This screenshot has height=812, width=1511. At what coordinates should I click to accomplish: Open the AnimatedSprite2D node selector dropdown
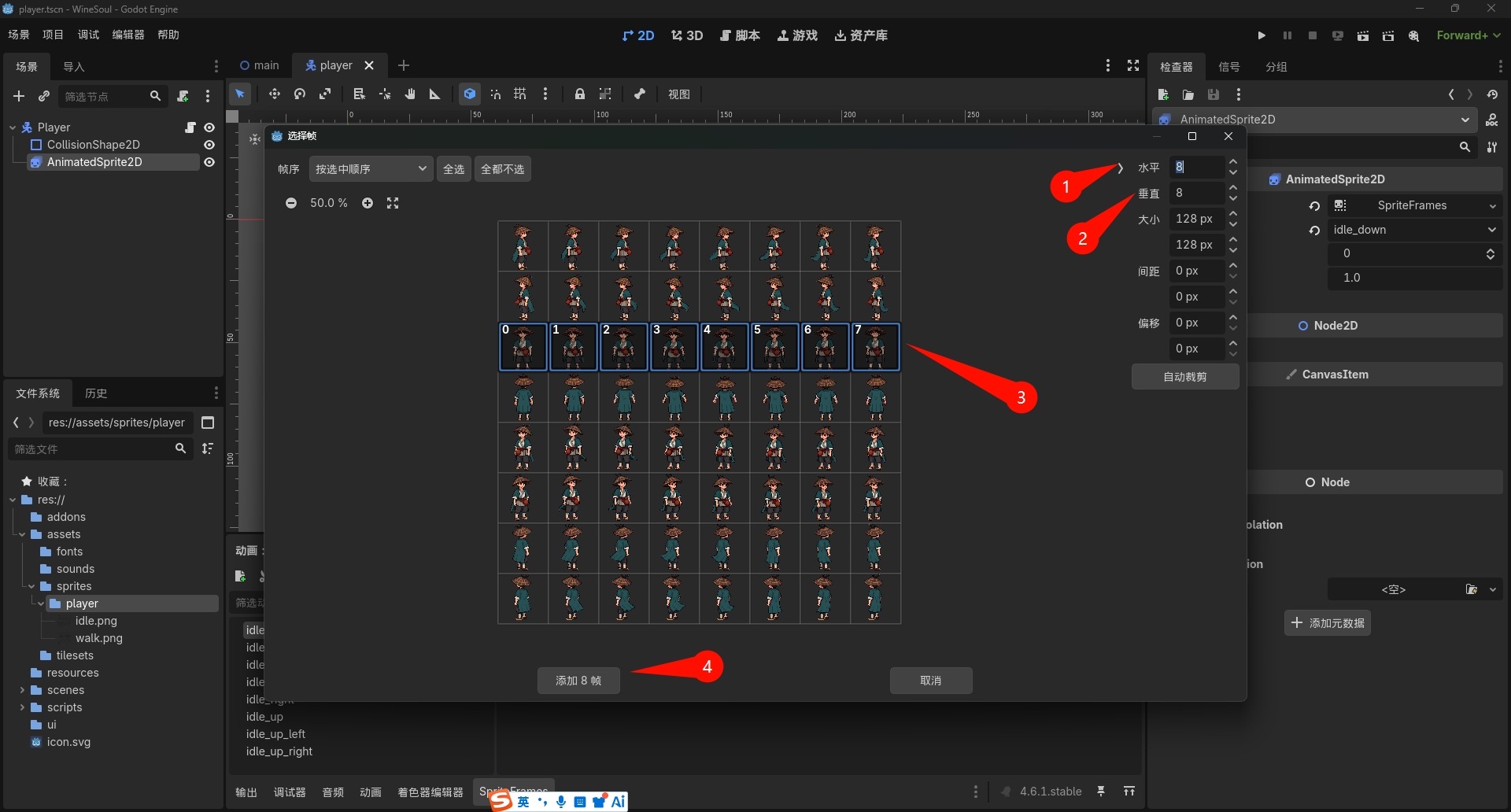[1315, 120]
